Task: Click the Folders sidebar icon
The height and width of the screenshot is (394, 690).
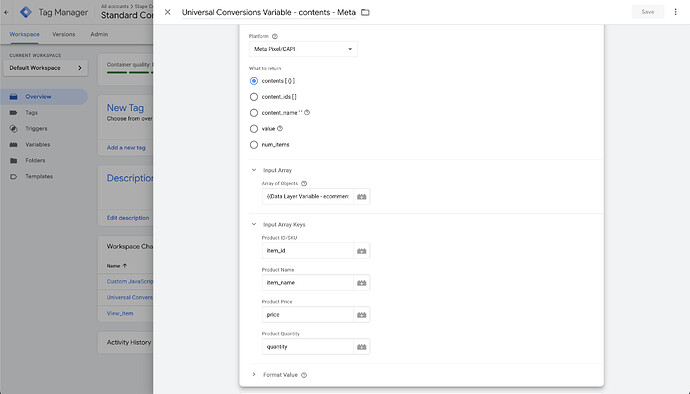Action: pos(14,160)
